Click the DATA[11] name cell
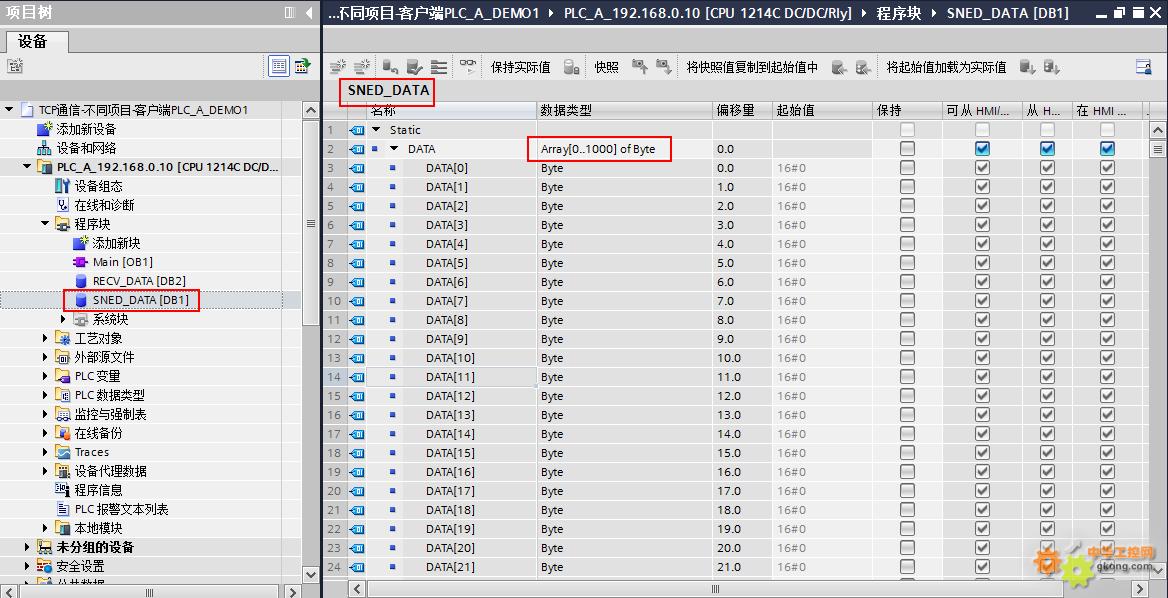 click(x=451, y=377)
